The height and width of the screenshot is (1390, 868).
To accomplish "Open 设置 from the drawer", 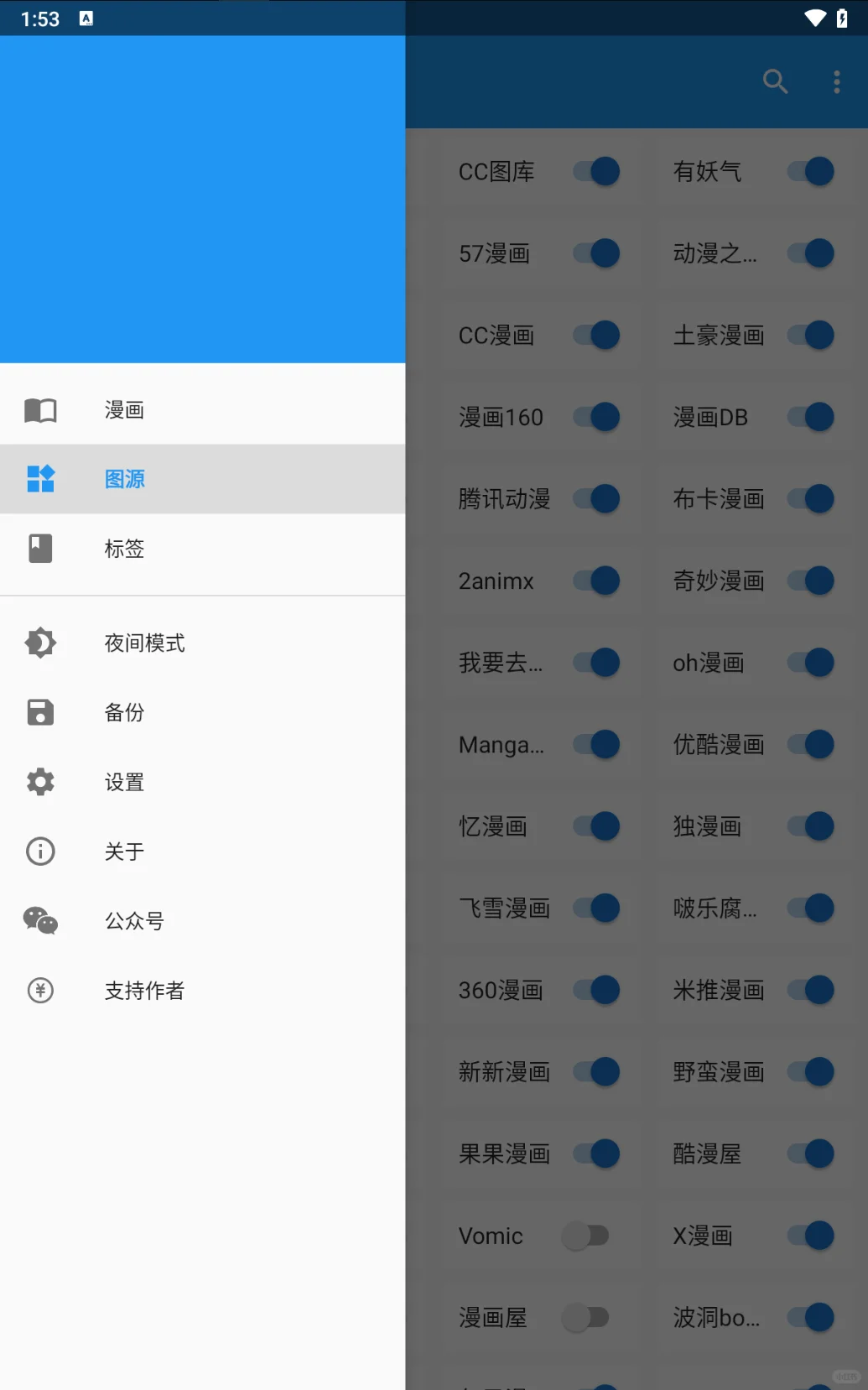I will 202,782.
